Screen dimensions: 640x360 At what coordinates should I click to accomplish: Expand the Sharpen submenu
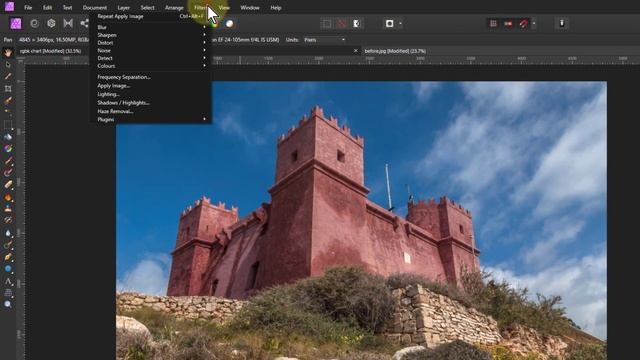coord(151,35)
